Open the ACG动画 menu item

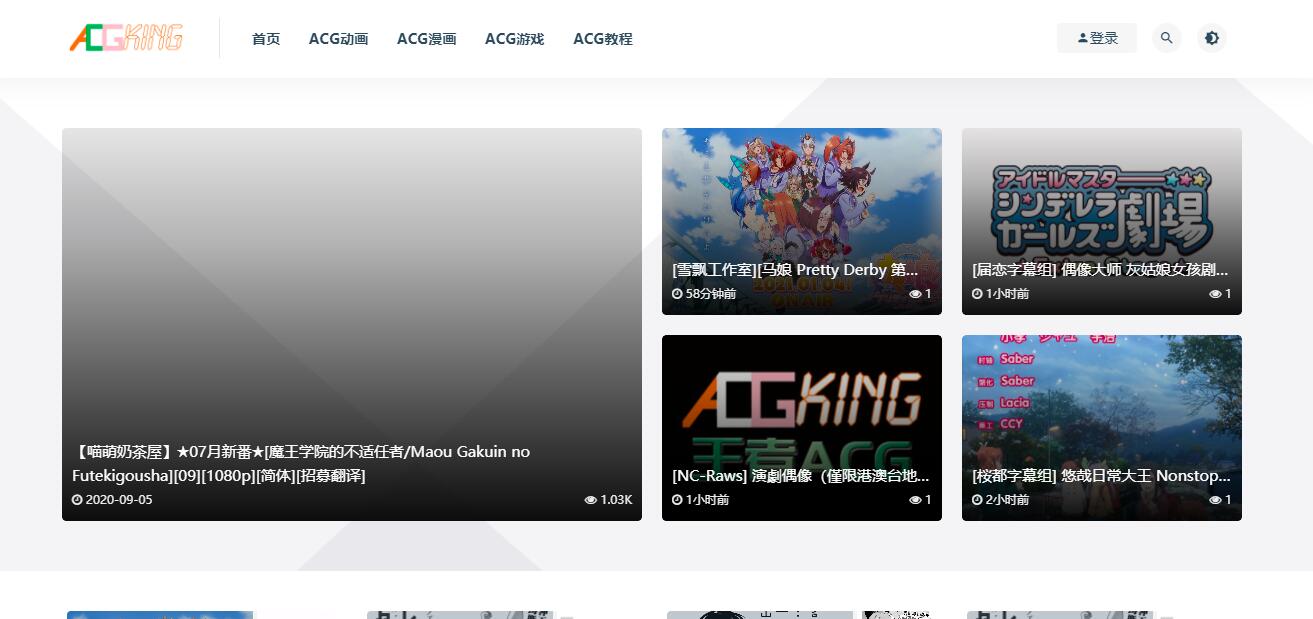pos(338,39)
